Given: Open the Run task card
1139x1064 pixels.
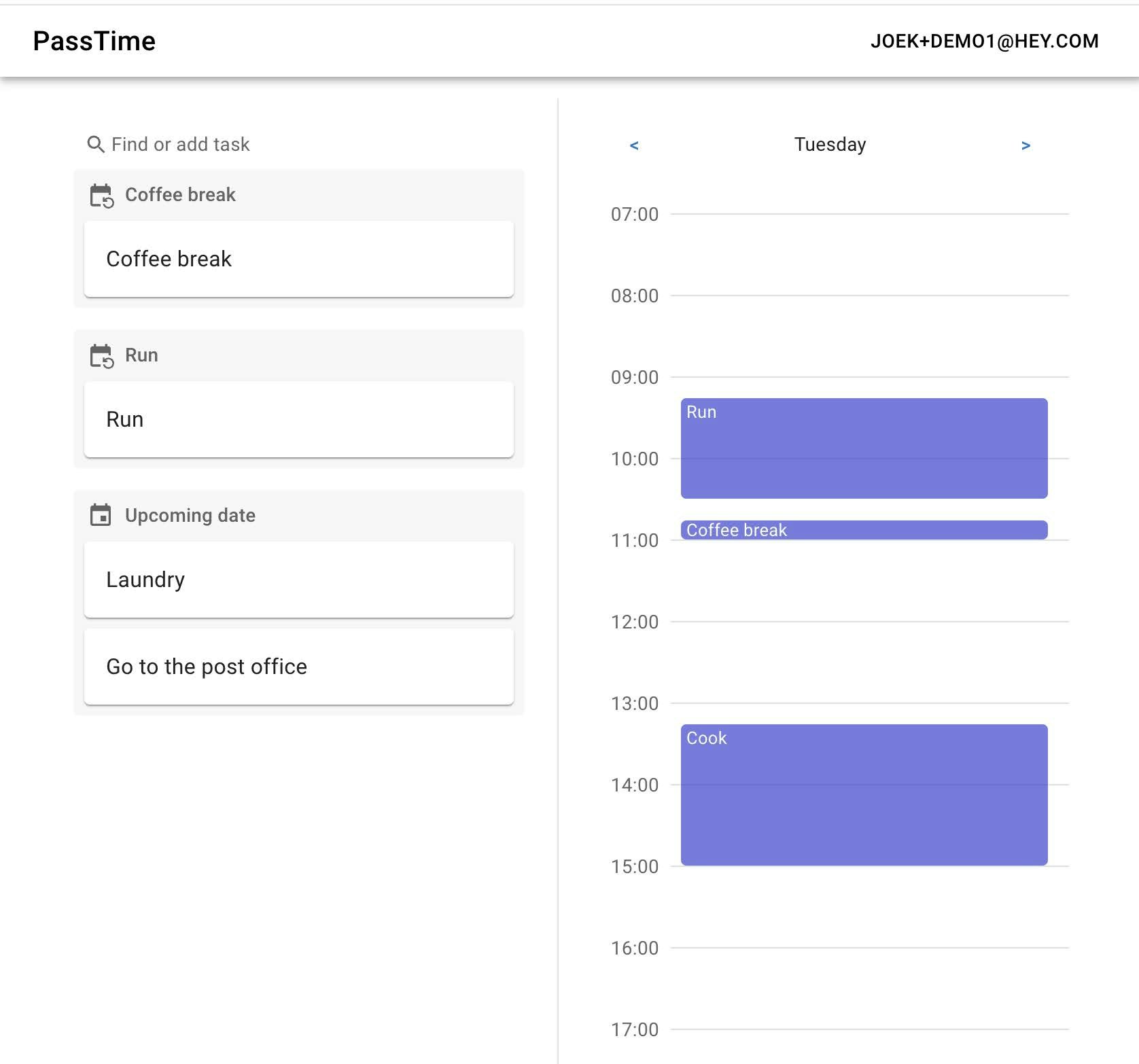Looking at the screenshot, I should (299, 419).
